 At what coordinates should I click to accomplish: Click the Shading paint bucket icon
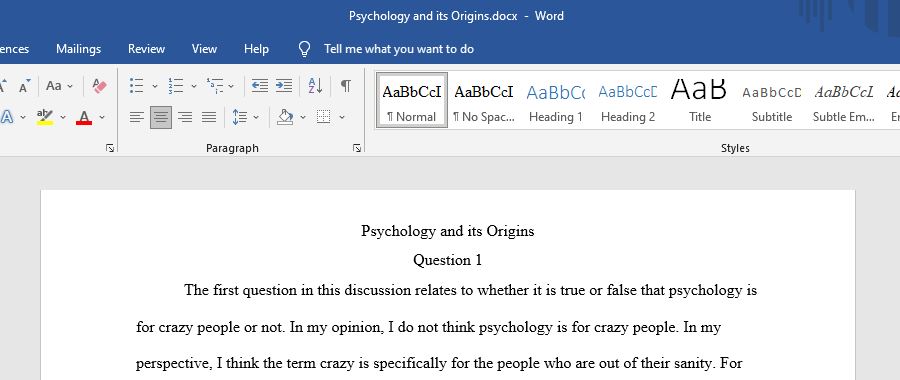(285, 117)
